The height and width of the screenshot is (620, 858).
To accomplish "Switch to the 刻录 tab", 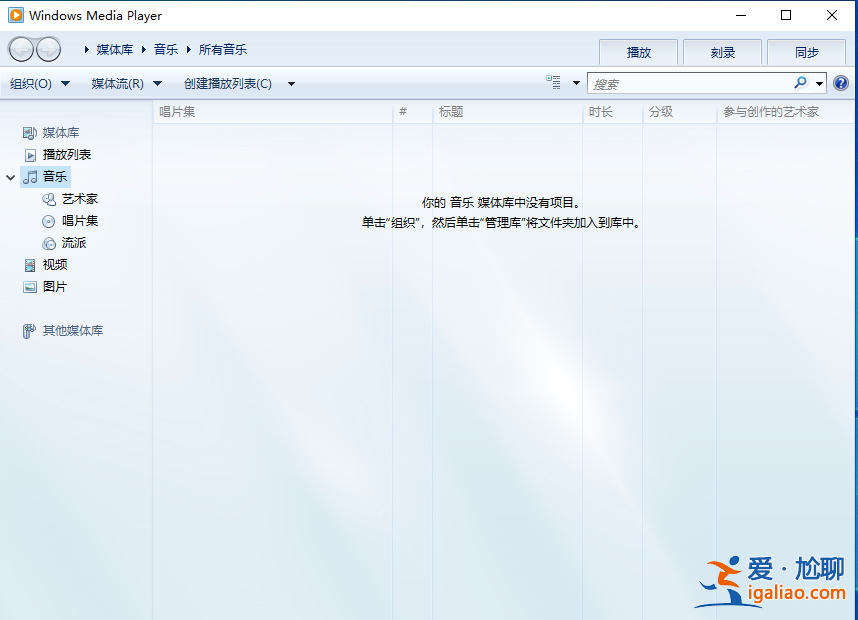I will (x=722, y=51).
